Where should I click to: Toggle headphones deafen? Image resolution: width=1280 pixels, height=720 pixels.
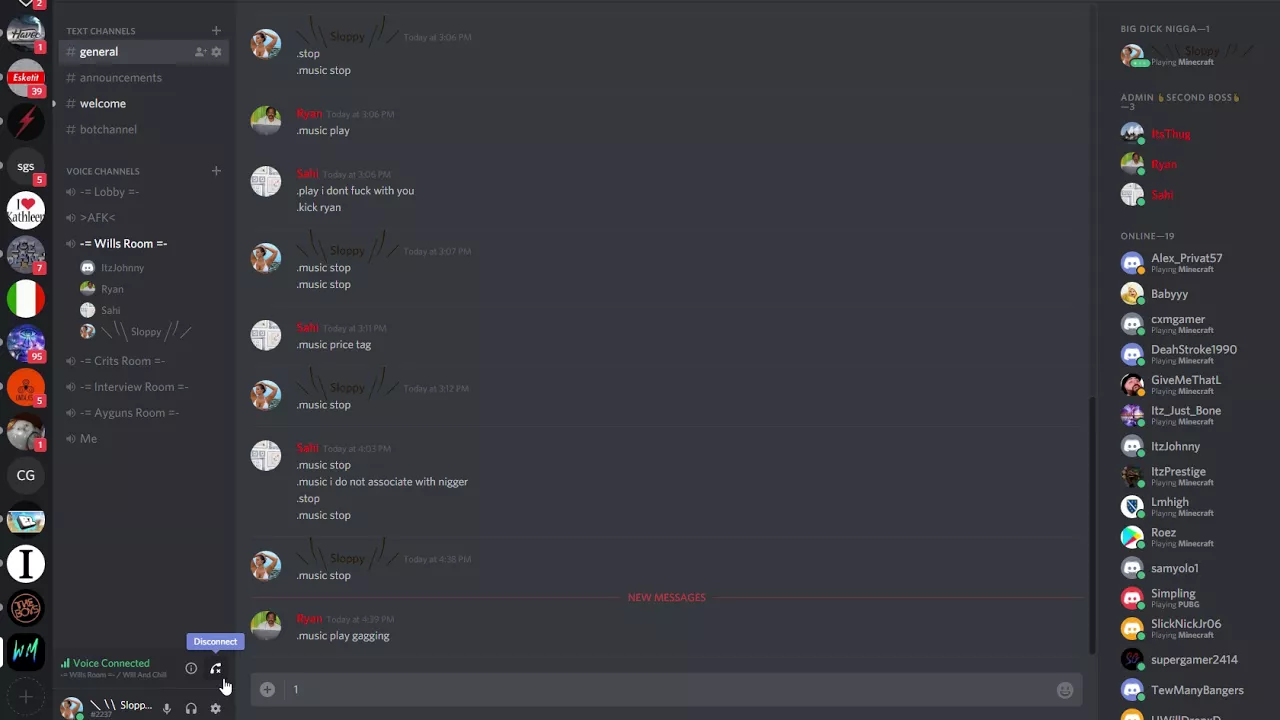191,708
